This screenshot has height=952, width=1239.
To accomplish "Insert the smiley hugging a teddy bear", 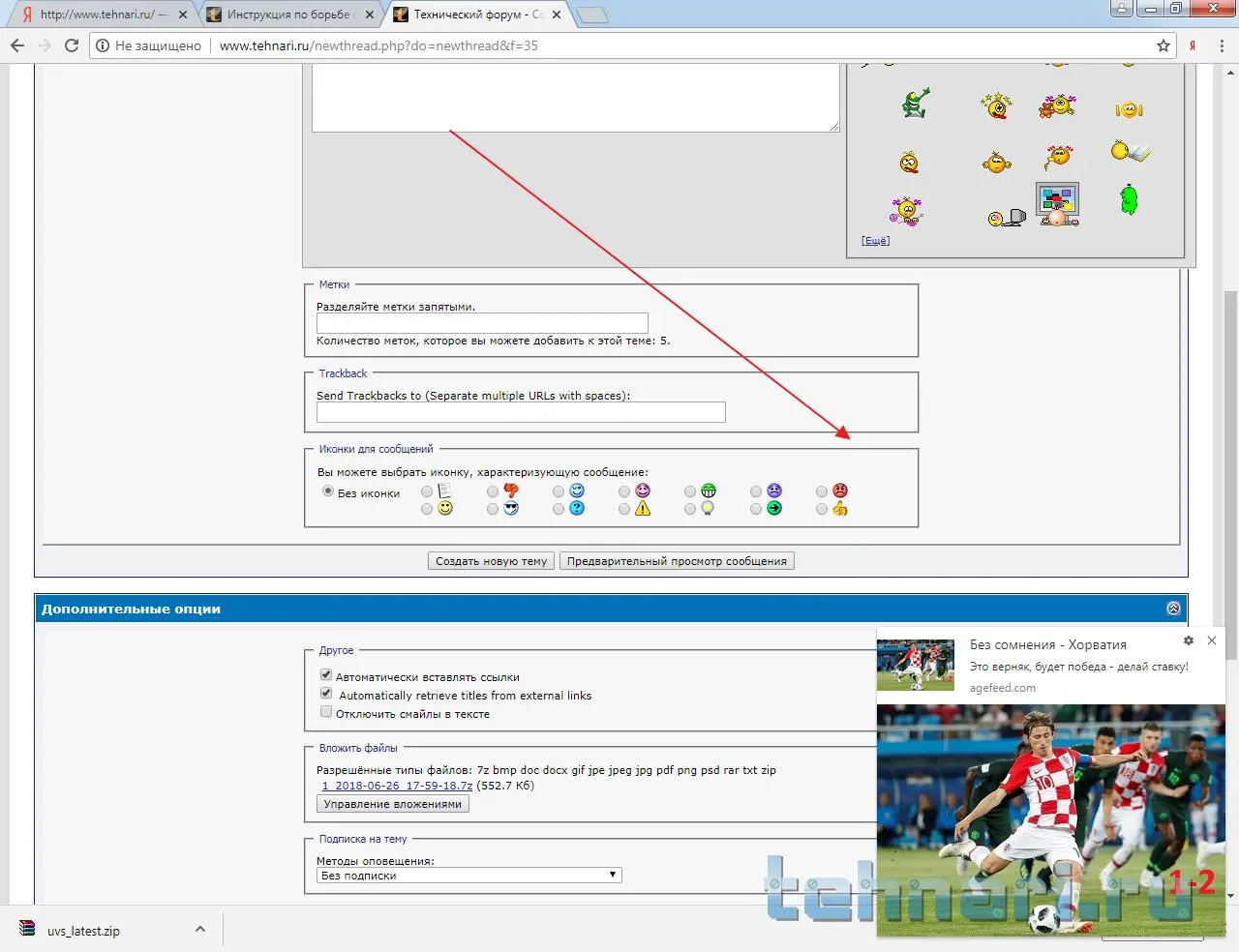I will [1058, 104].
